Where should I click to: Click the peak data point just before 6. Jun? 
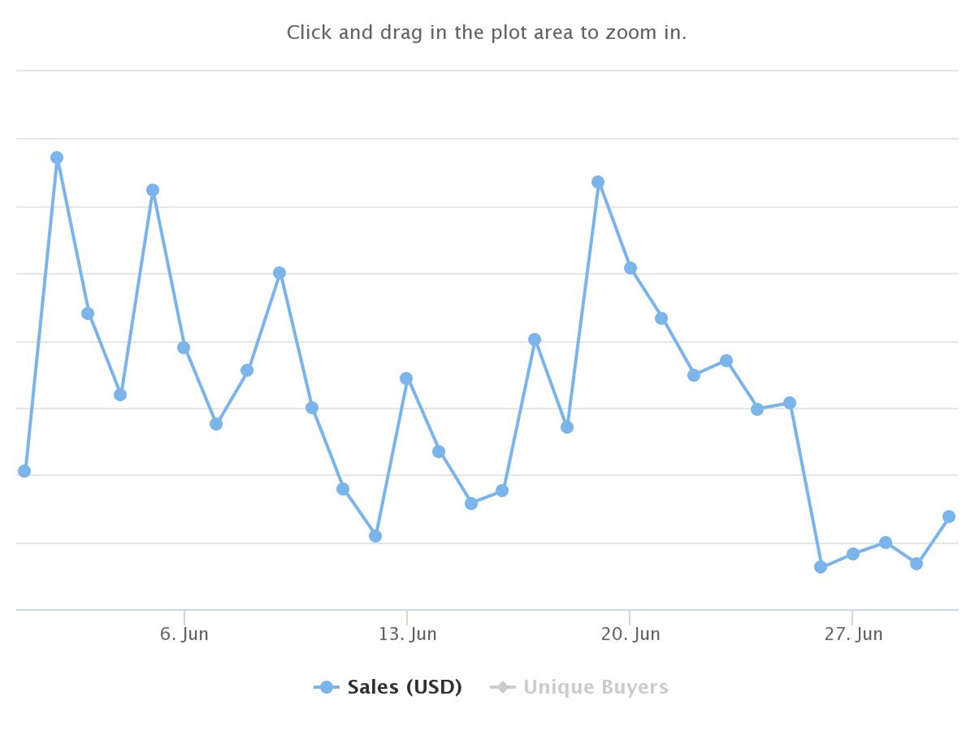[153, 190]
